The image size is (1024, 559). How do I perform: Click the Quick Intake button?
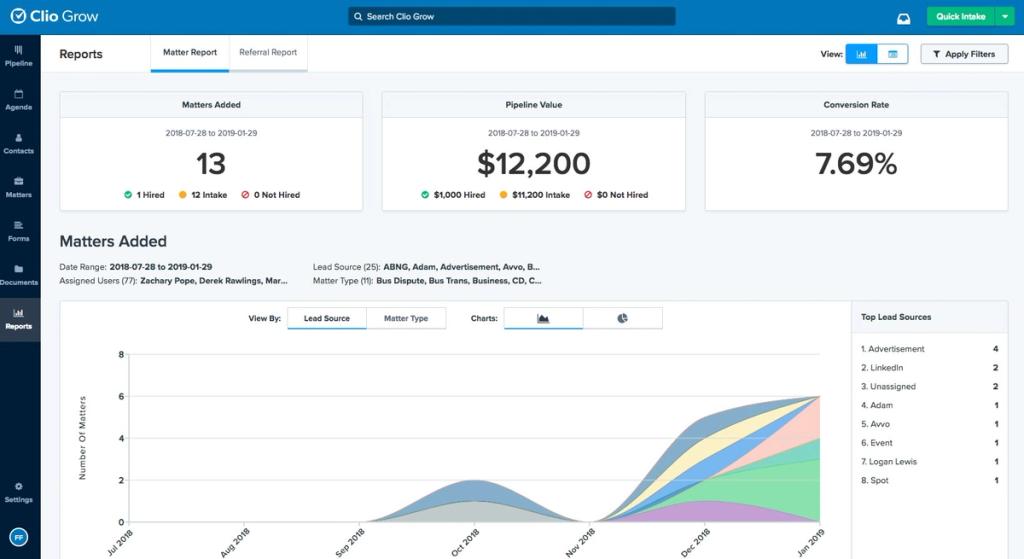(961, 16)
